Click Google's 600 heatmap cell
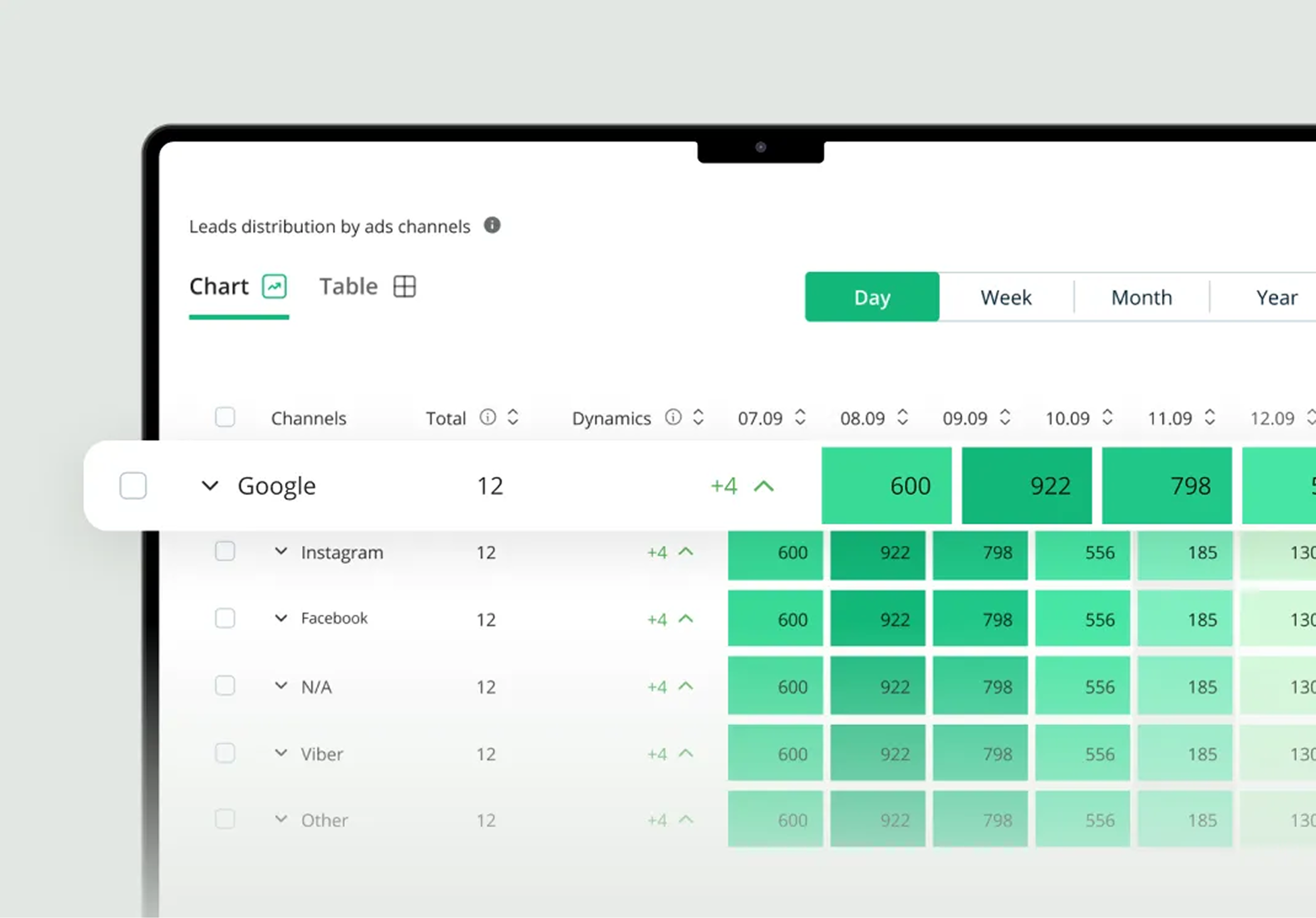Screen dimensions: 1316x918 click(887, 486)
